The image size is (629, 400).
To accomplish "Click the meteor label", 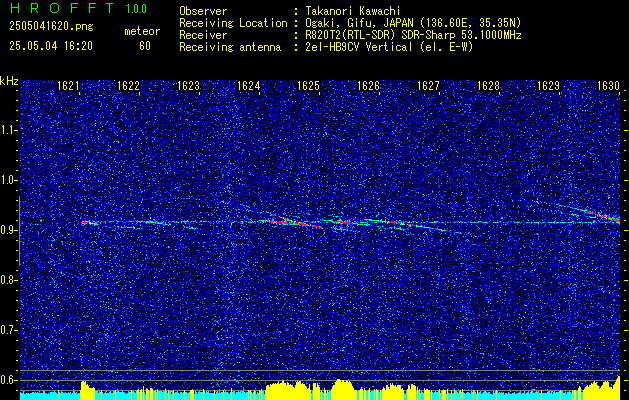I will [142, 31].
